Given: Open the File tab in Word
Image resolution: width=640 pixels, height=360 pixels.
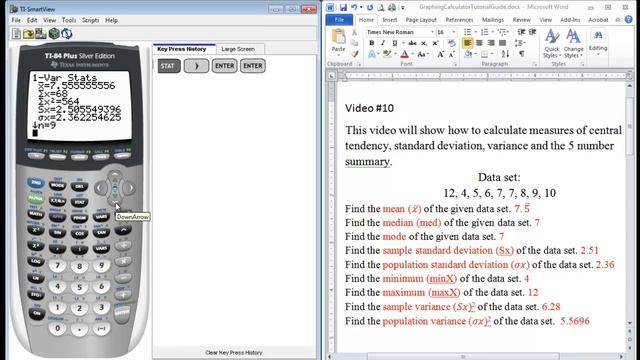Looking at the screenshot, I should click(x=339, y=20).
